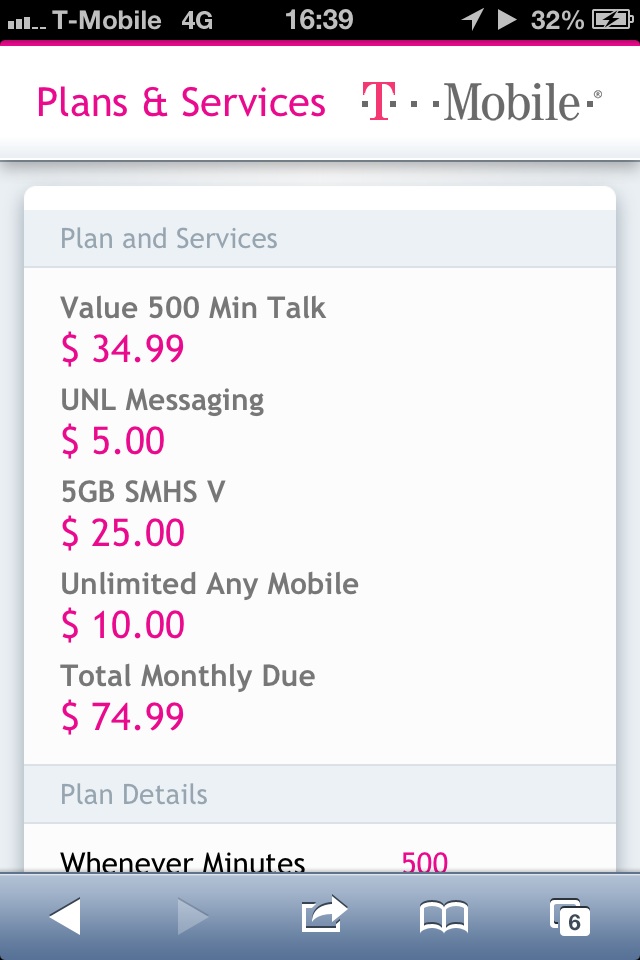
Task: Tap the Total Monthly Due amount $74.99
Action: click(122, 717)
